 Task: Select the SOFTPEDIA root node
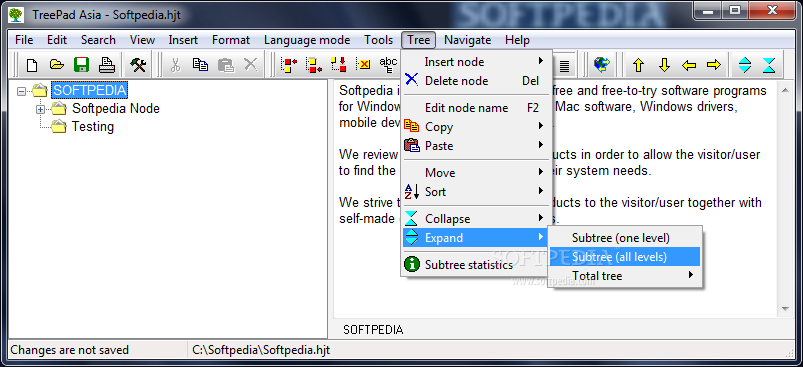click(90, 91)
